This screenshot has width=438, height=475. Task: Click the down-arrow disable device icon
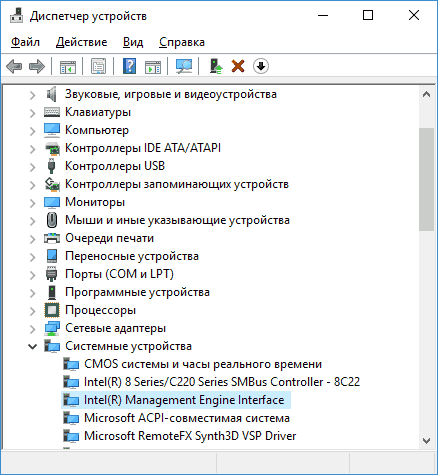pos(261,66)
